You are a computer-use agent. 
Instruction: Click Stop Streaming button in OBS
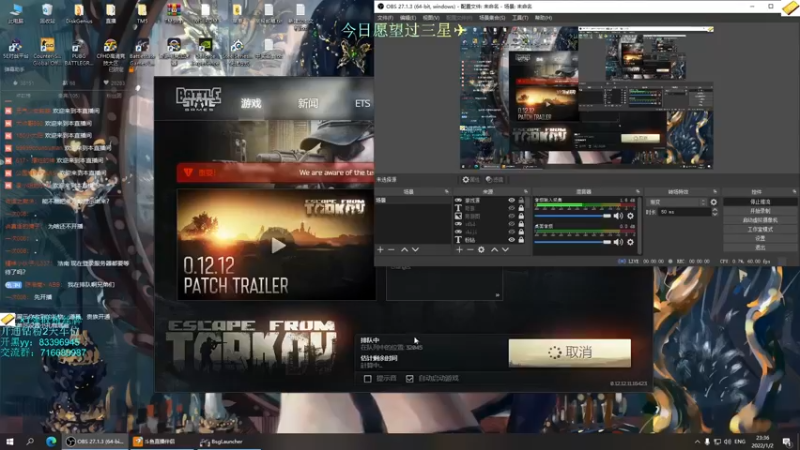760,202
